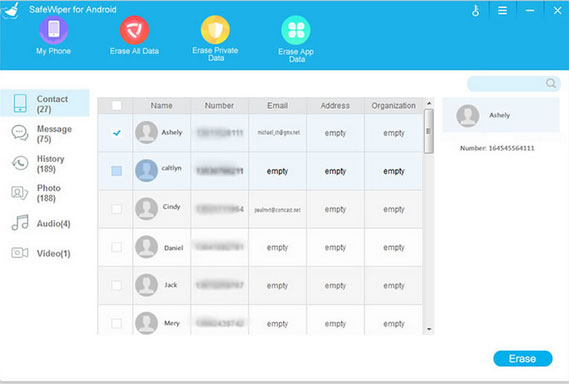
Task: Click the Number: 164545564111 detail text
Action: [x=497, y=148]
